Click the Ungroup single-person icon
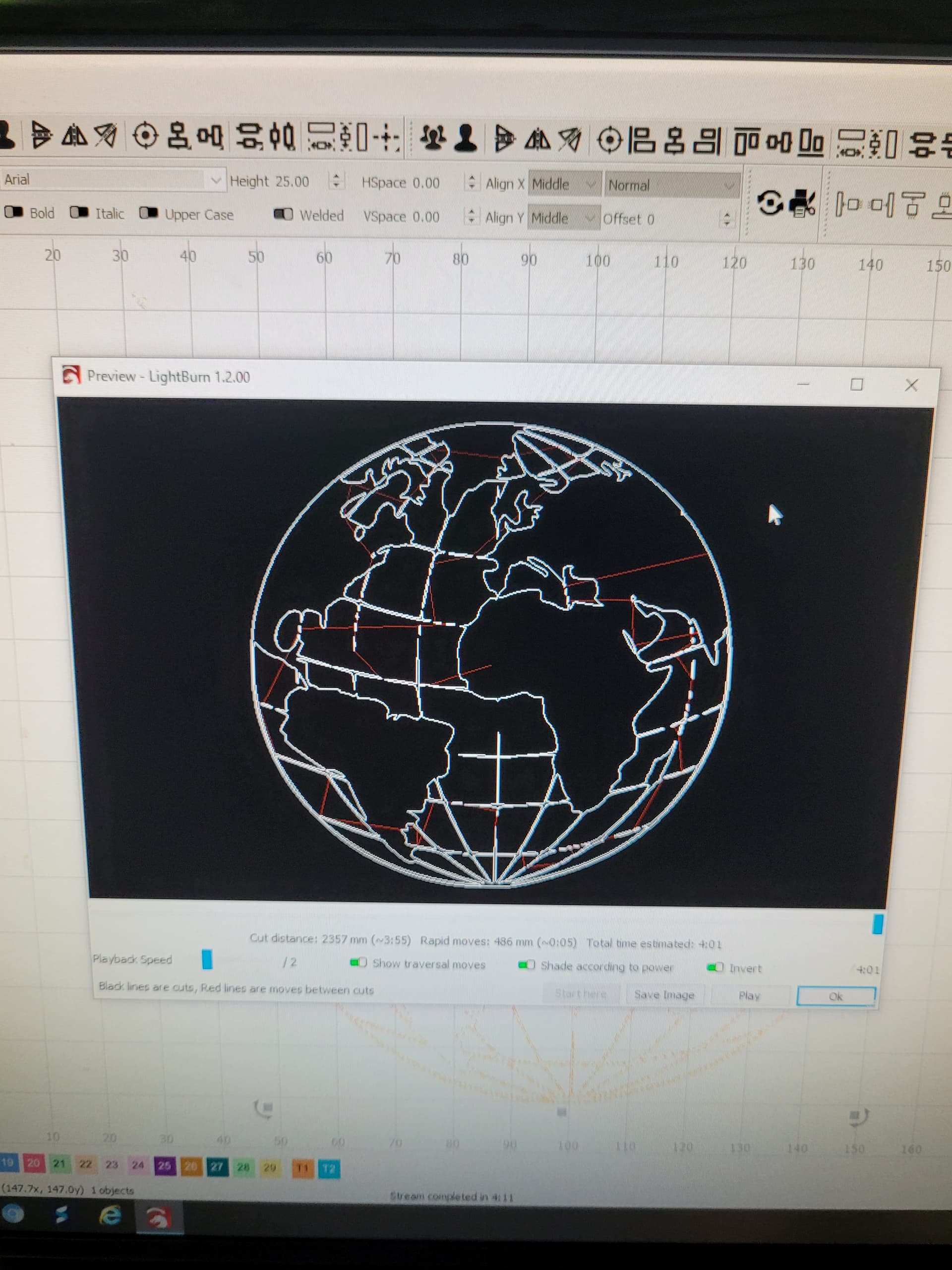The height and width of the screenshot is (1270, 952). coord(466,139)
